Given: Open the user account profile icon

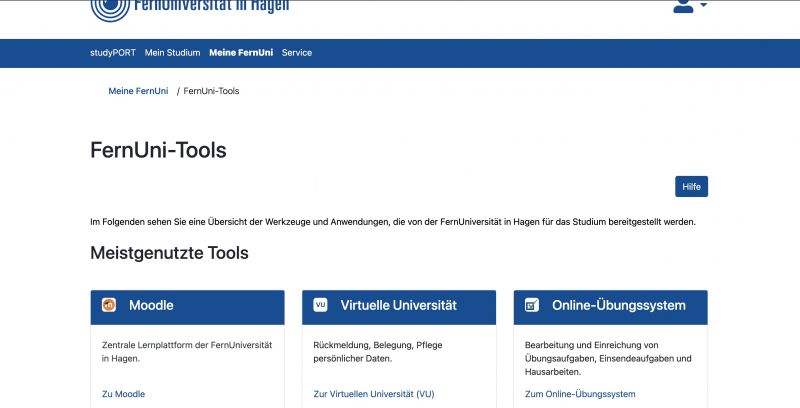Looking at the screenshot, I should pos(683,6).
